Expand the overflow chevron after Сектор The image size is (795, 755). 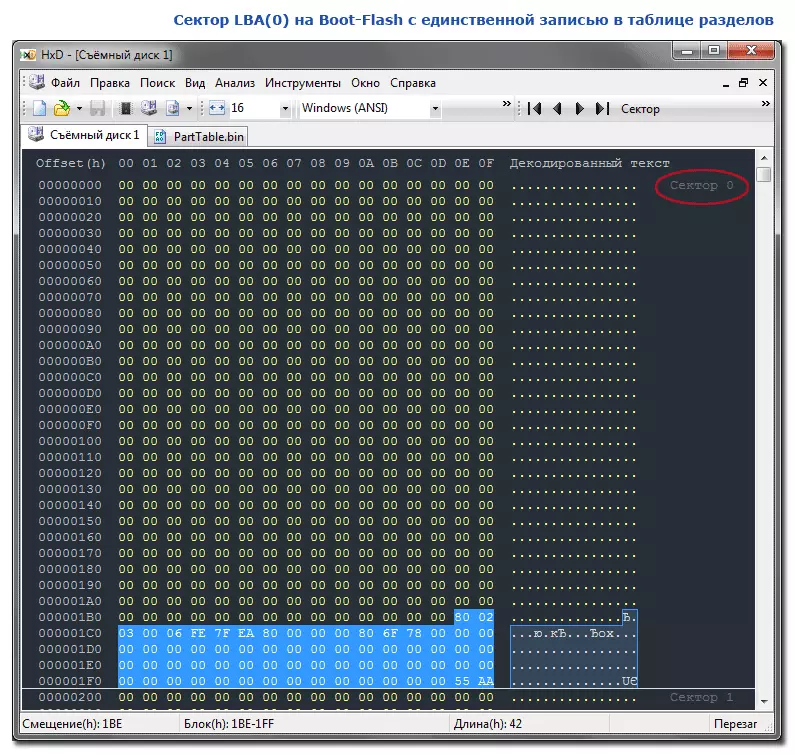click(766, 104)
